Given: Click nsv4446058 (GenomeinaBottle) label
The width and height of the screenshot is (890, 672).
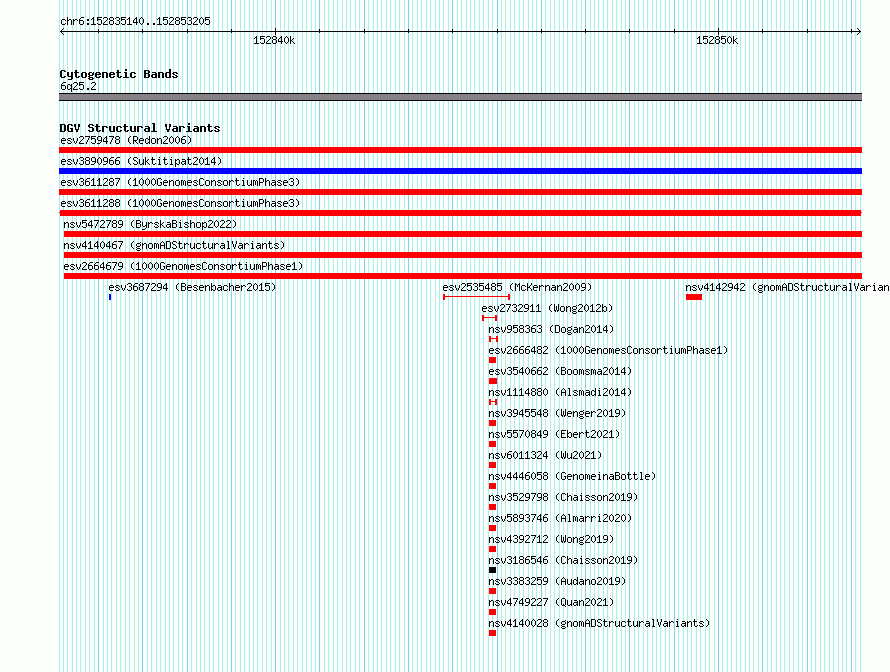Looking at the screenshot, I should pos(572,476).
